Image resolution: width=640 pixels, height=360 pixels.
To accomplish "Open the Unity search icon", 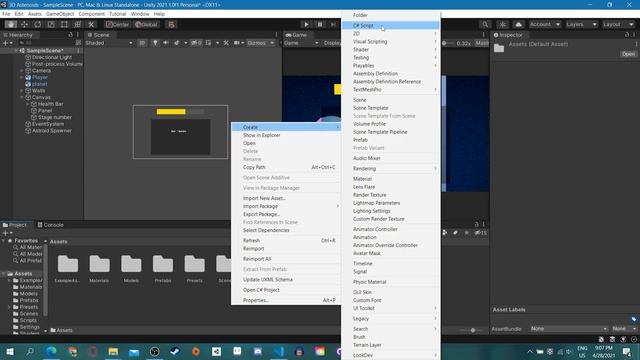I will pos(484,24).
